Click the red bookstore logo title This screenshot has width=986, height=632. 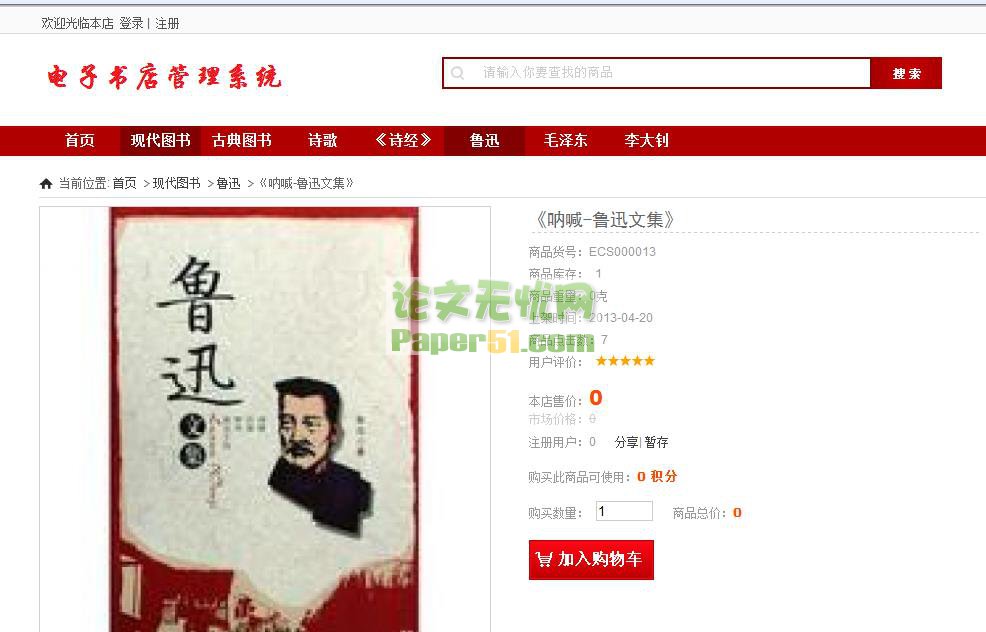tap(164, 77)
